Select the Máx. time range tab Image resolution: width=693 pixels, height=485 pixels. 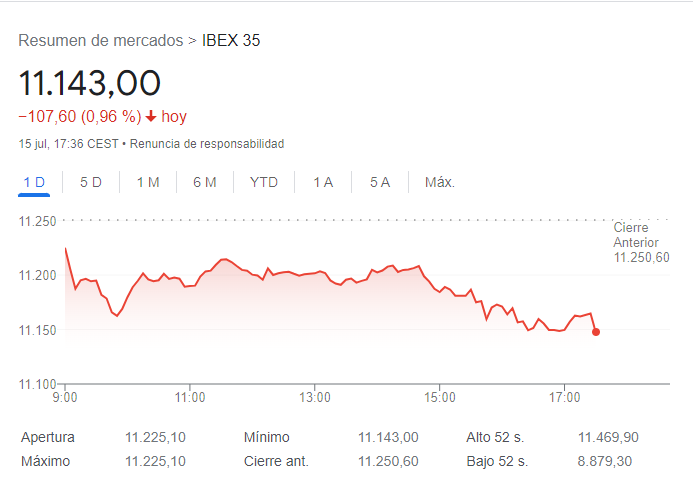coord(440,182)
